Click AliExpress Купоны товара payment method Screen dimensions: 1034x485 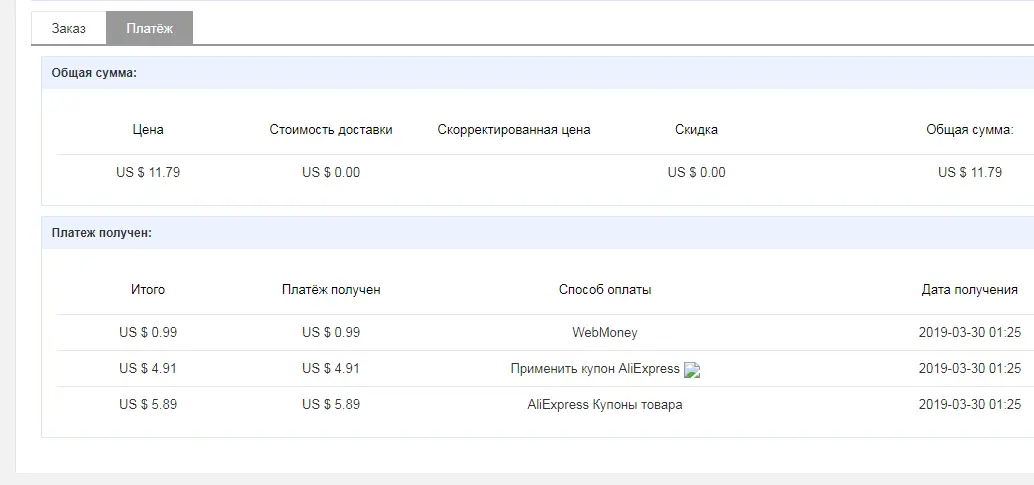[x=605, y=404]
